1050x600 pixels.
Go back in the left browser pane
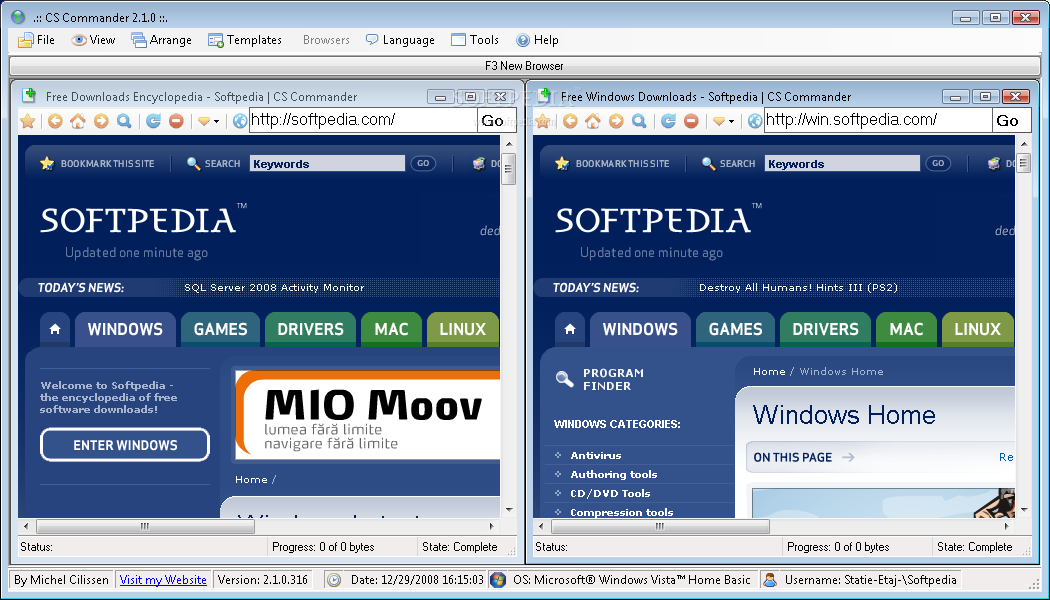[x=55, y=121]
